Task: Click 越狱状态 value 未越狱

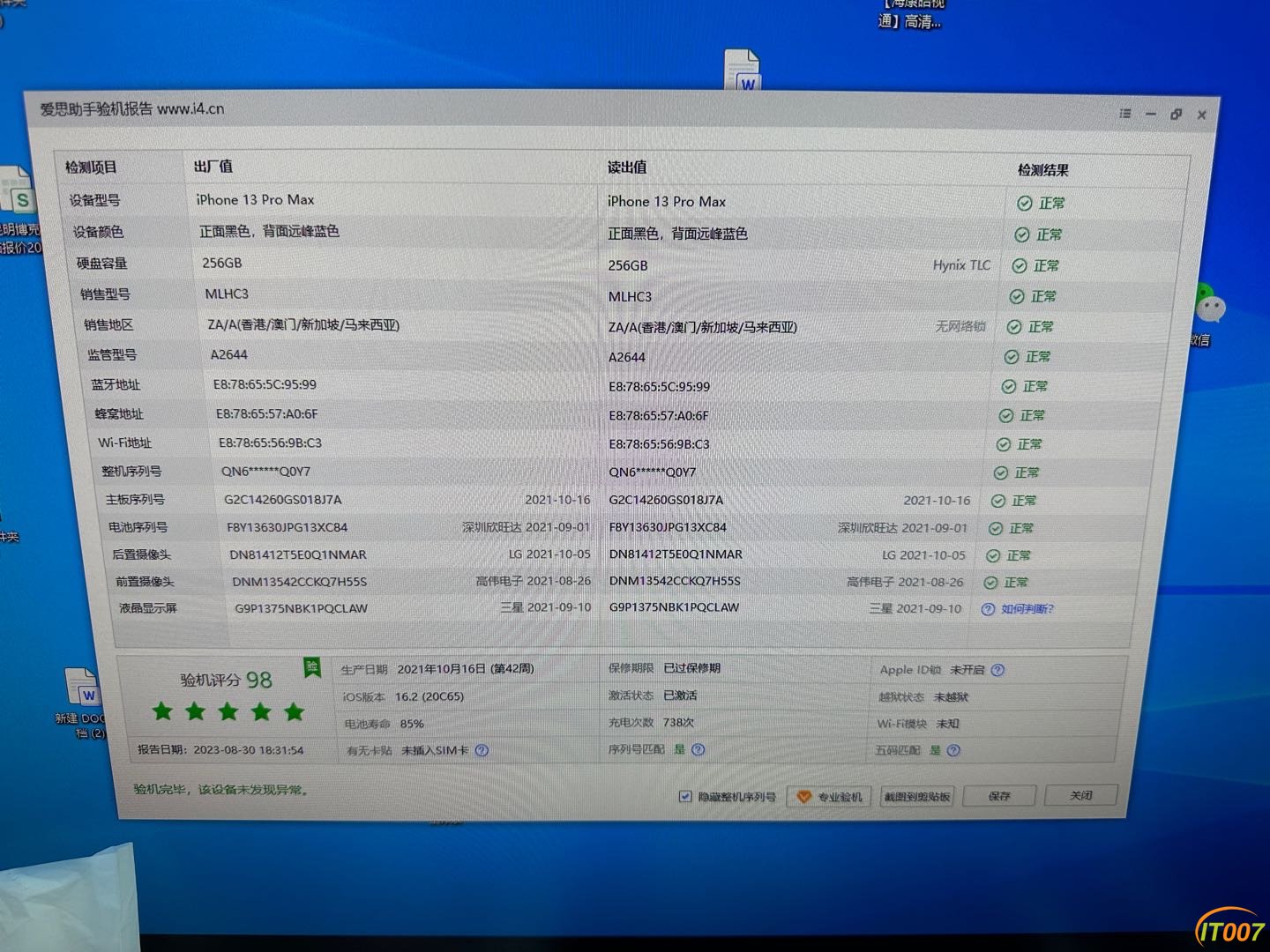Action: tap(951, 697)
